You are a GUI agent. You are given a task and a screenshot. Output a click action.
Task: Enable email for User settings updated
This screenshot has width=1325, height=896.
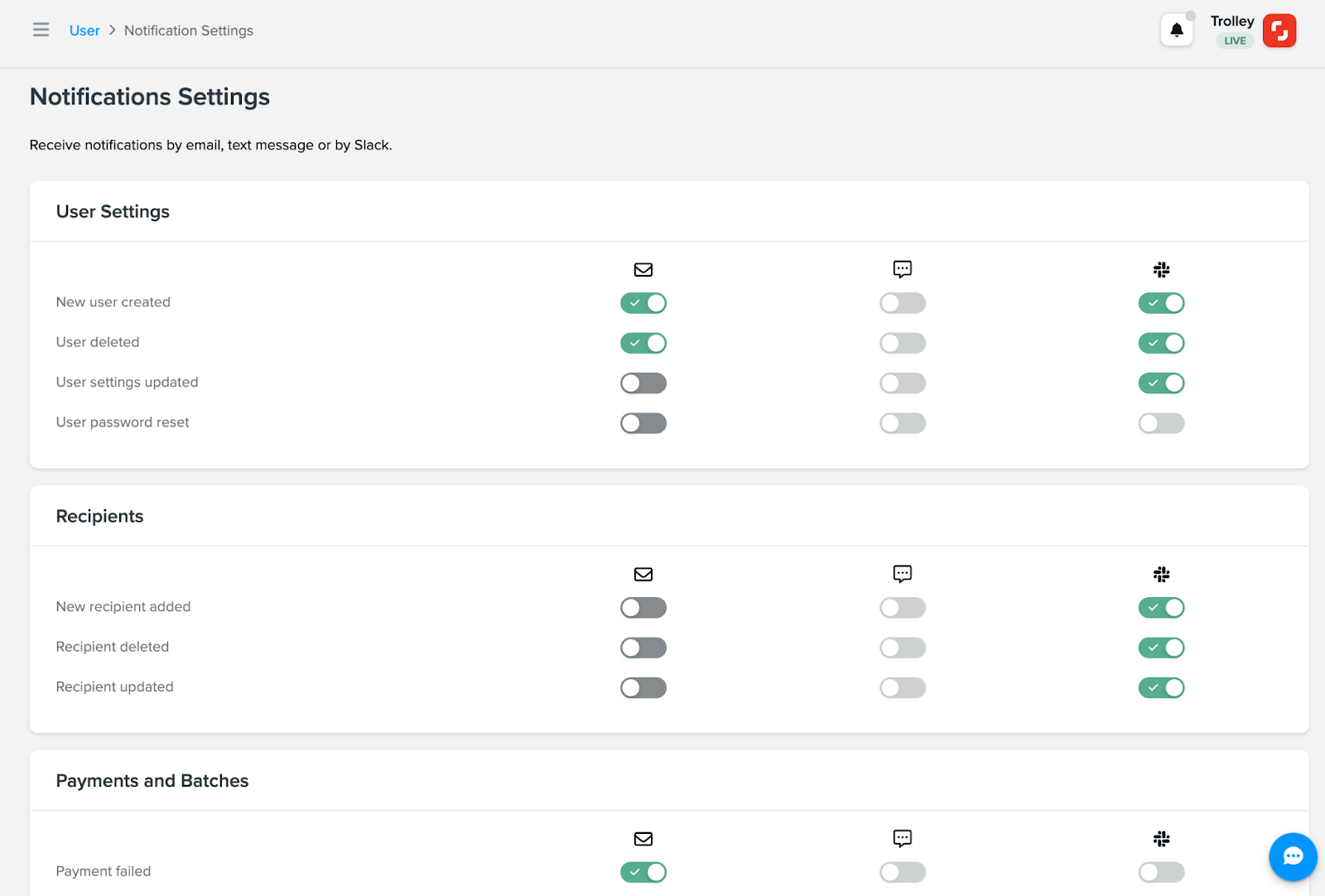643,383
